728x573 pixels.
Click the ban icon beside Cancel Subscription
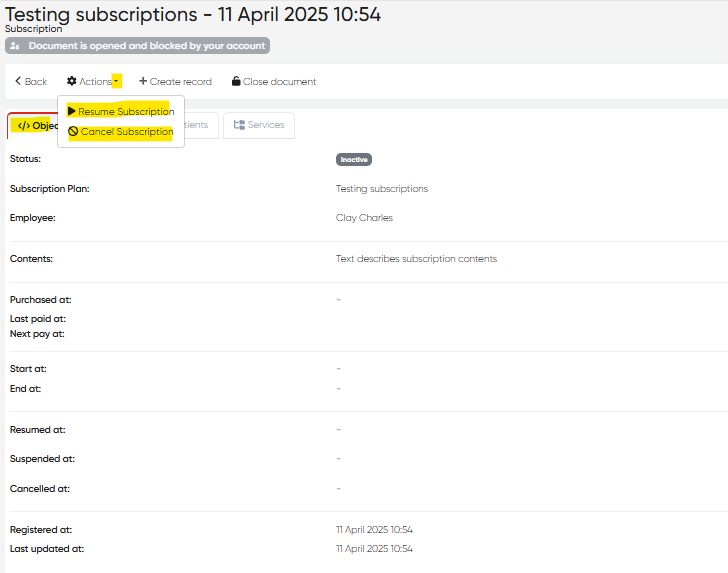[x=73, y=132]
